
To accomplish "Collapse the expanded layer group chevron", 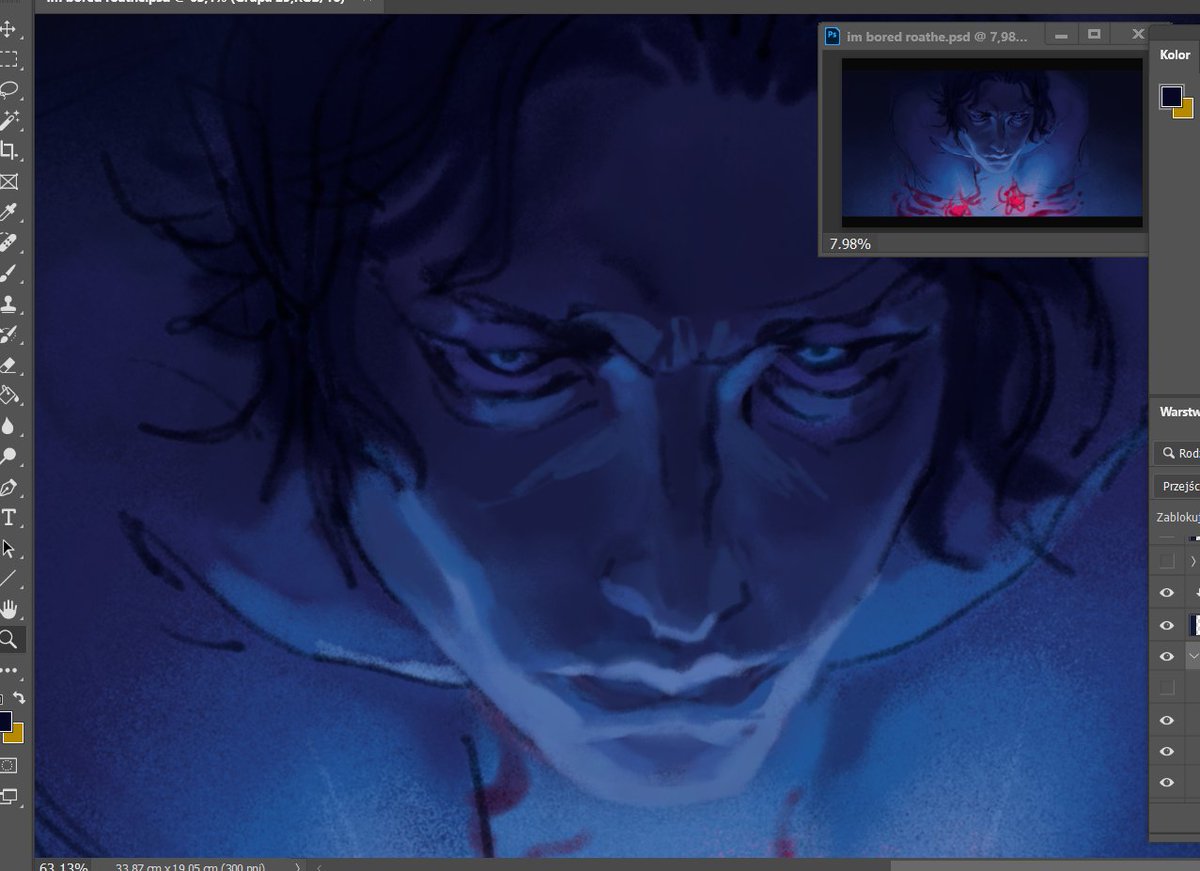I will (1193, 656).
